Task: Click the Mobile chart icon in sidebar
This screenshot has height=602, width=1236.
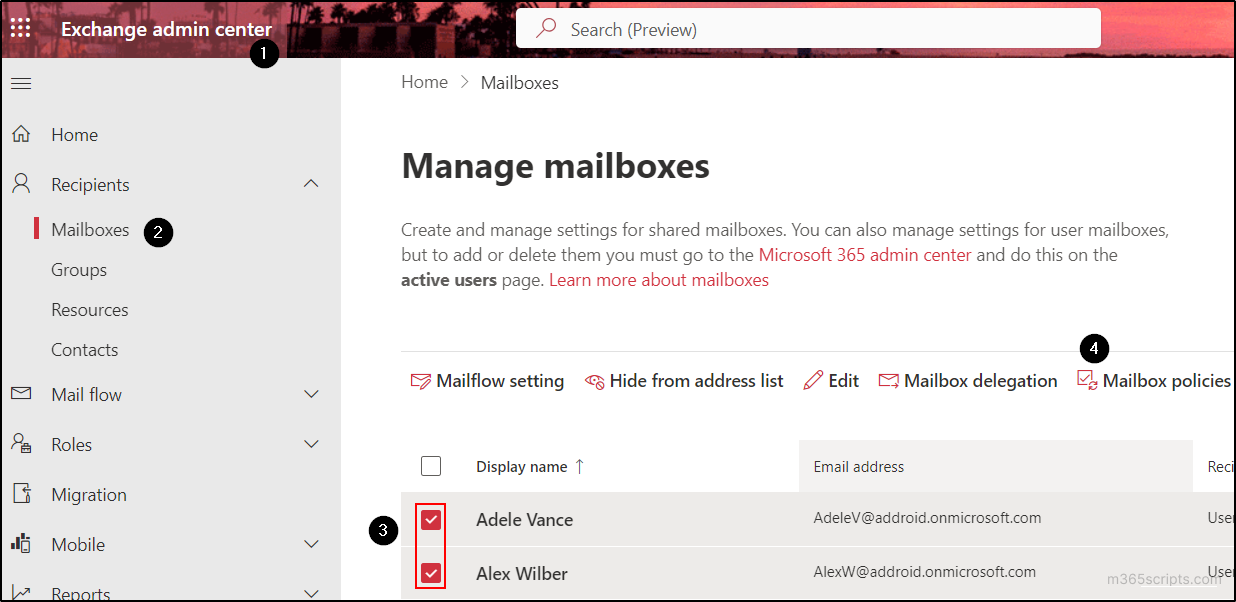Action: (x=21, y=544)
